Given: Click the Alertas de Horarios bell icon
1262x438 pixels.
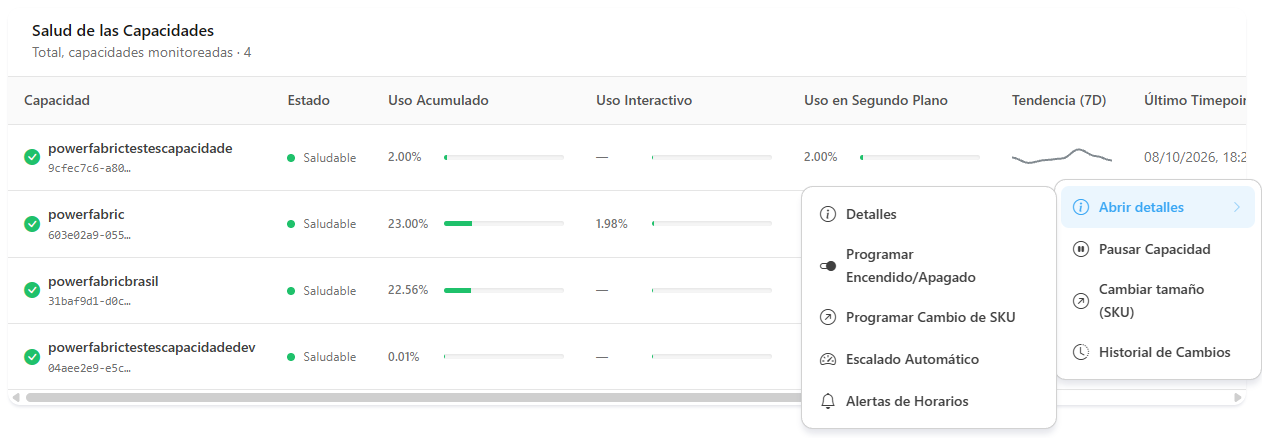Looking at the screenshot, I should pos(827,401).
